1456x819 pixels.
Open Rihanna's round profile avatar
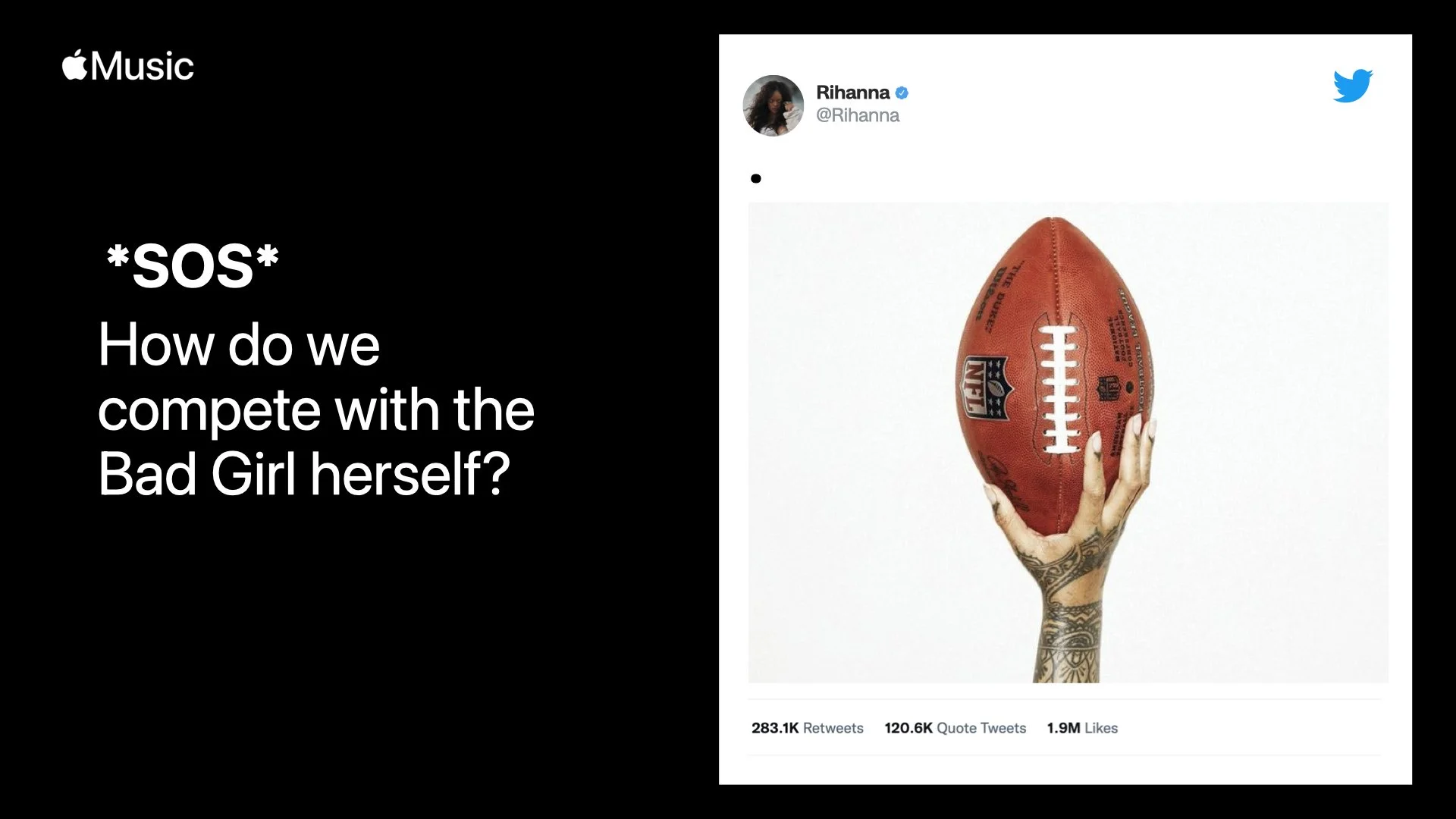coord(773,105)
